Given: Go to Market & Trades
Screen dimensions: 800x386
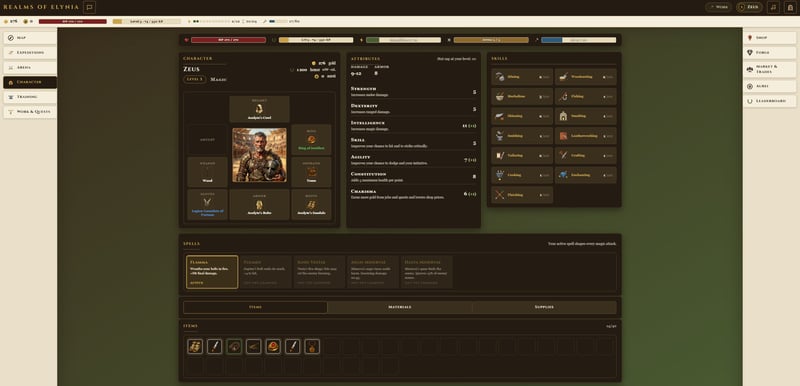Looking at the screenshot, I should click(769, 69).
